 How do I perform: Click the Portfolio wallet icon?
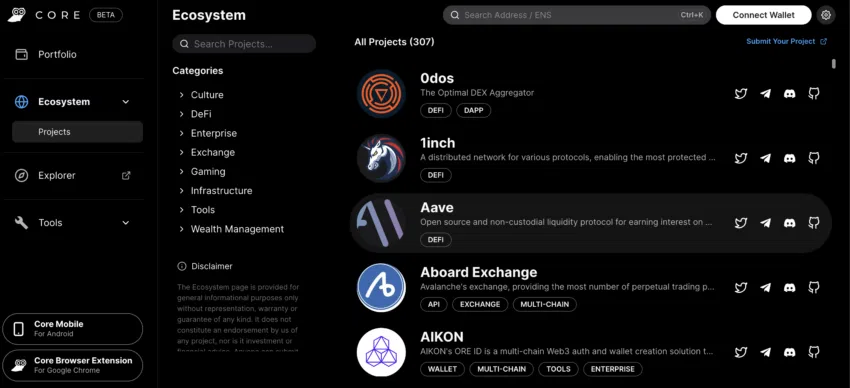coord(21,55)
